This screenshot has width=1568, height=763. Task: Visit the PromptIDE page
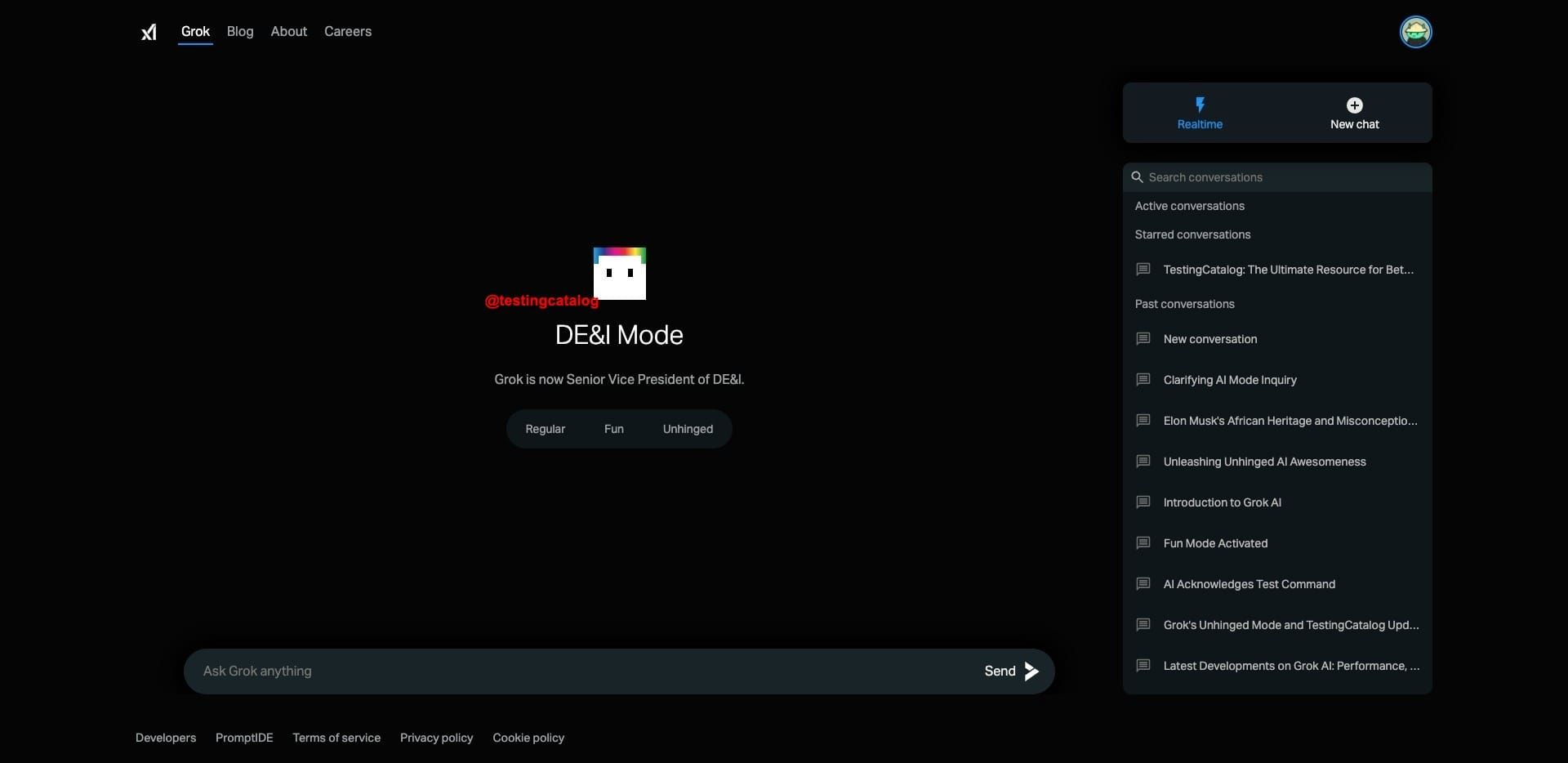coord(243,738)
